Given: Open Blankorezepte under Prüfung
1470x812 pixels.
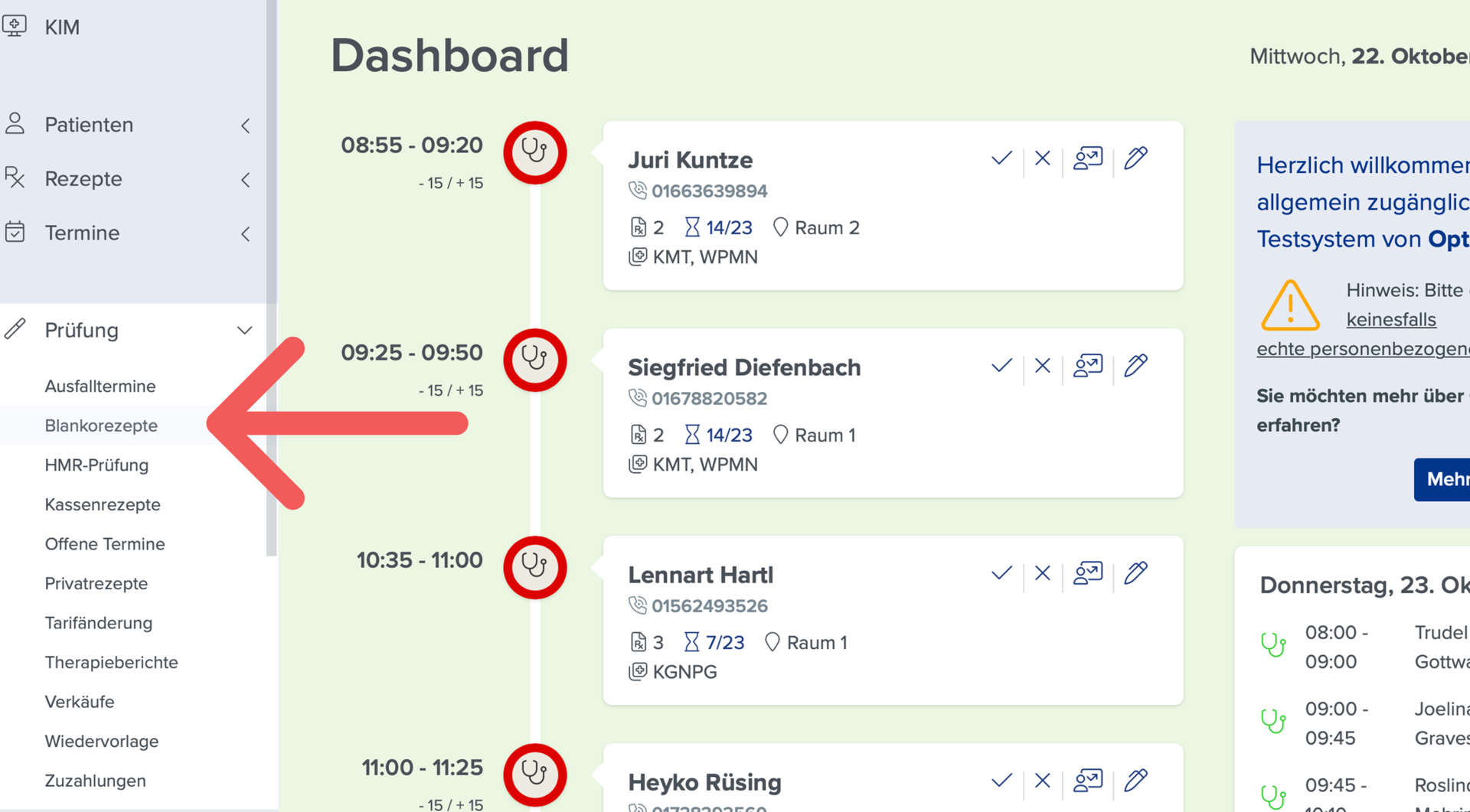Looking at the screenshot, I should 101,426.
